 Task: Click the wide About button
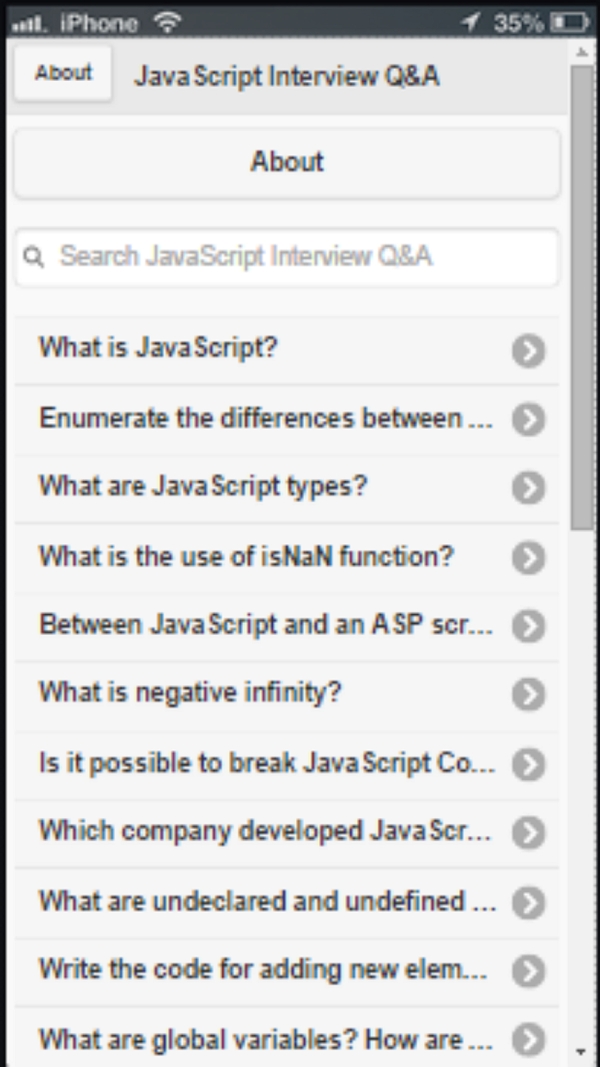(286, 163)
